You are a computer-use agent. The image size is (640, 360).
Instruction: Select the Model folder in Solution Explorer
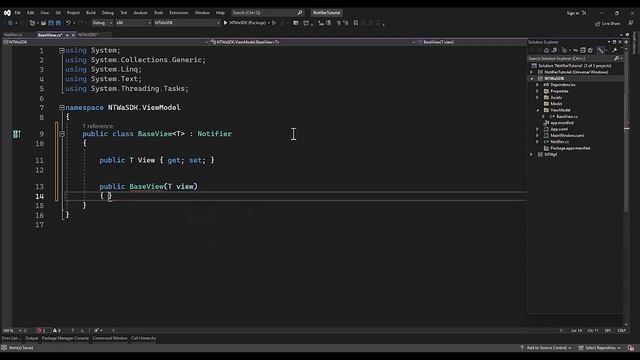pos(556,104)
